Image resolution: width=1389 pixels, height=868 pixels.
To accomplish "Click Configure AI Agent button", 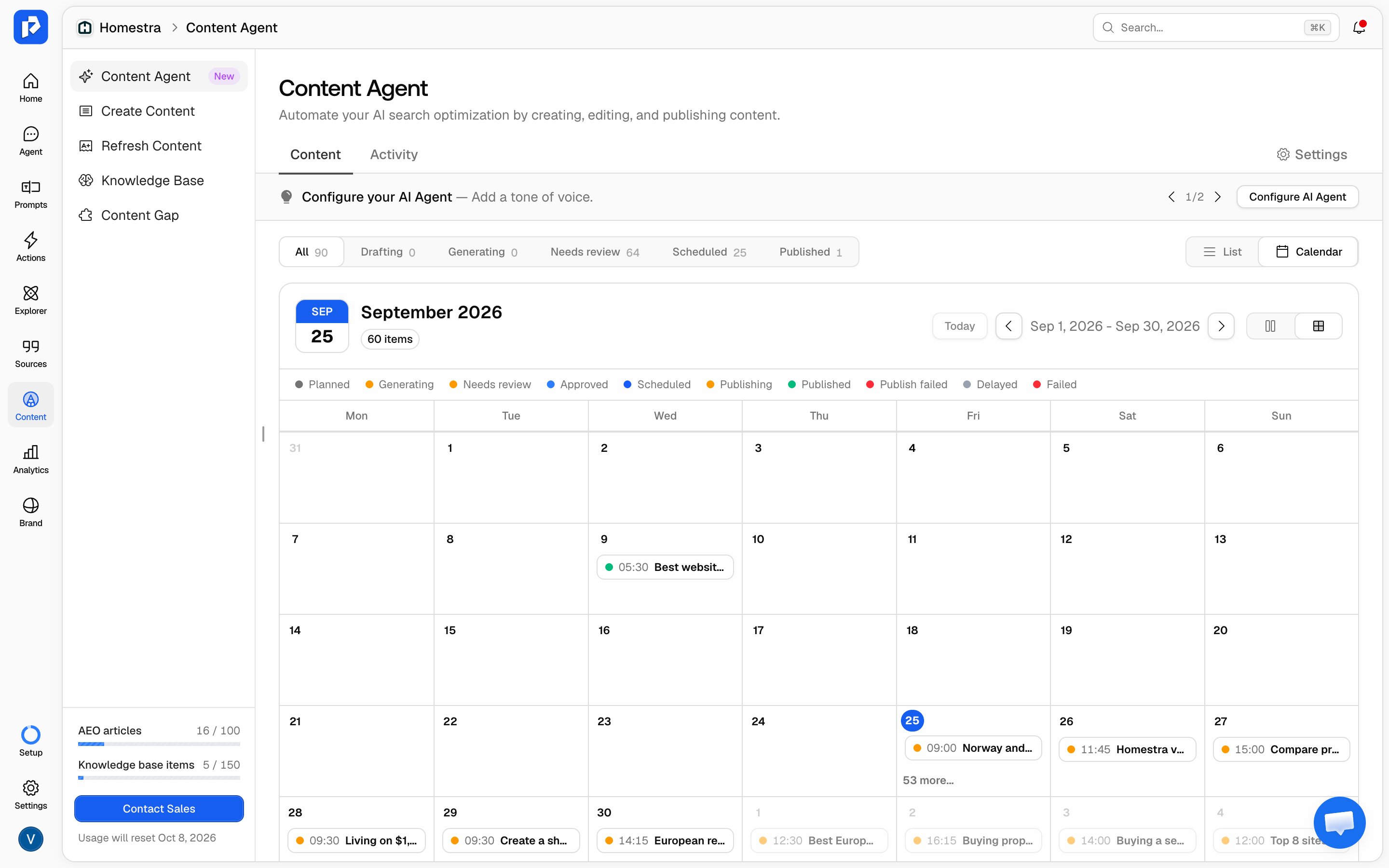I will click(x=1297, y=197).
